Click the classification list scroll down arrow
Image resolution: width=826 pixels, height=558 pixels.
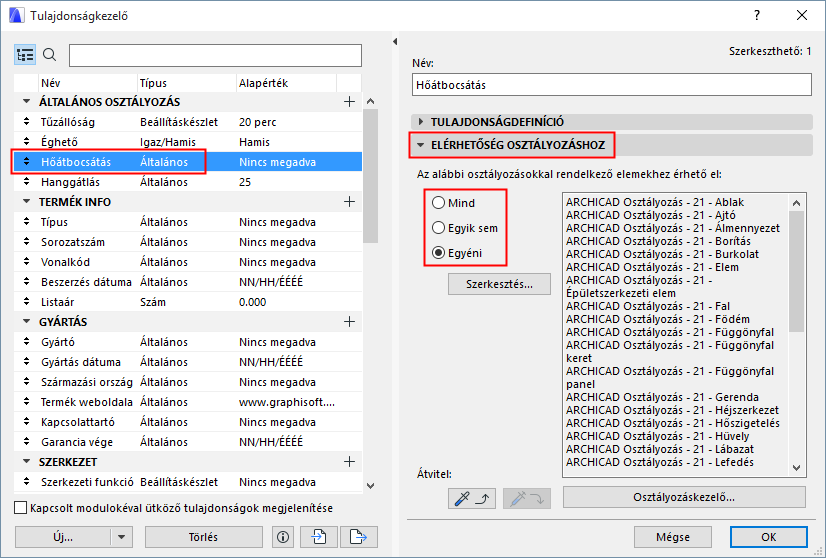(x=796, y=467)
